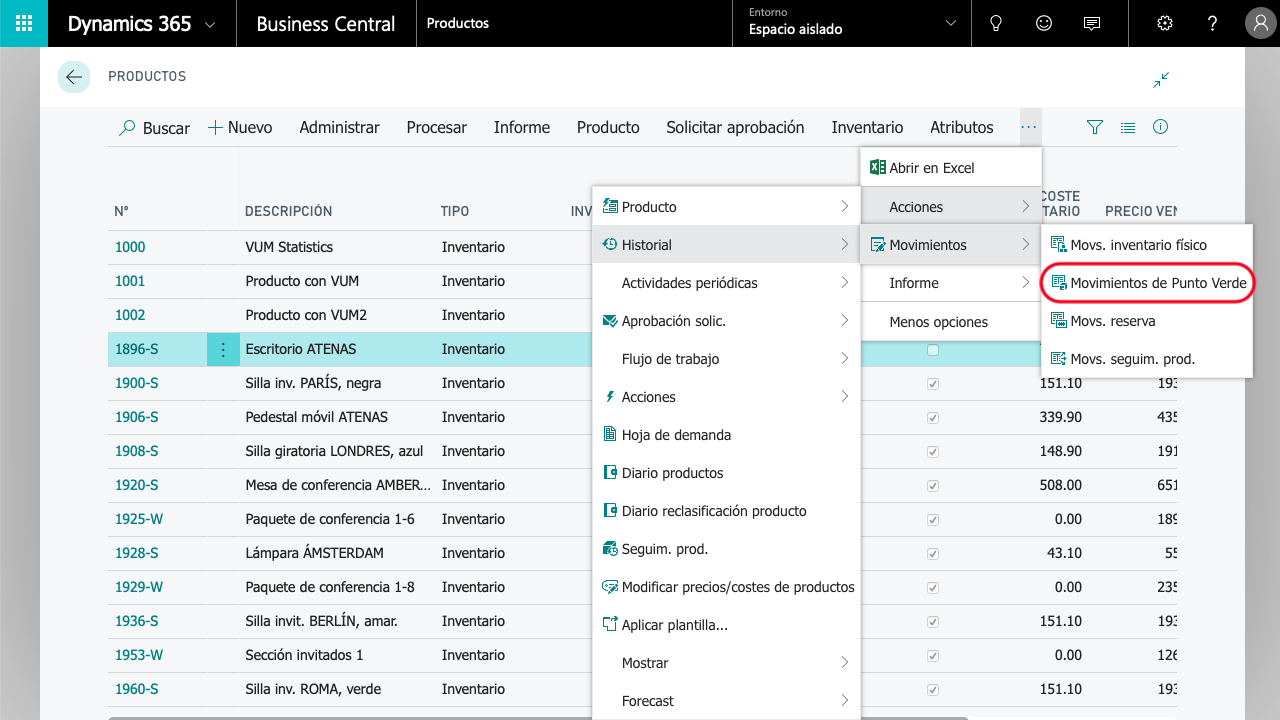Switch layout with the list view icon
Screen dimensions: 1280x720
tap(1128, 127)
